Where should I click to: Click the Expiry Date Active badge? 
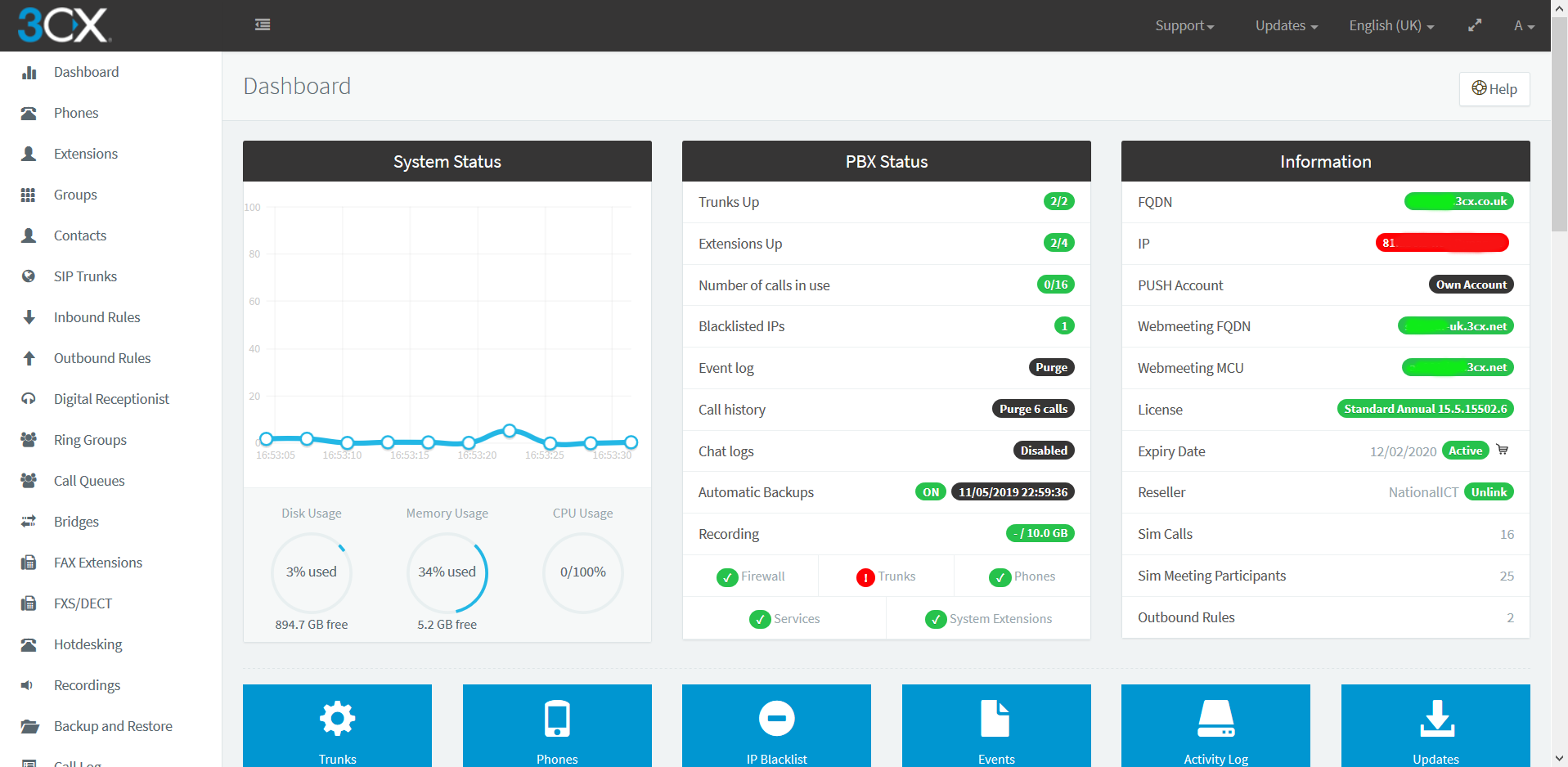tap(1466, 451)
